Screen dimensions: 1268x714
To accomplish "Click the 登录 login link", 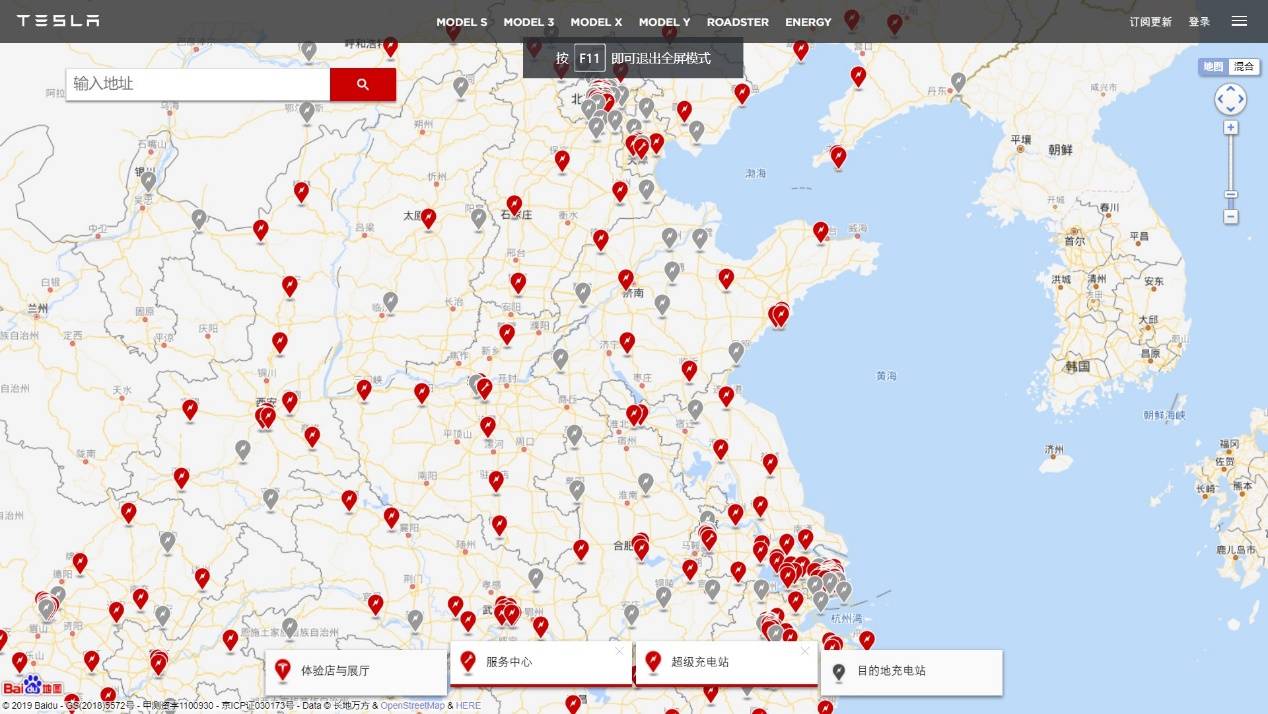I will (1199, 22).
